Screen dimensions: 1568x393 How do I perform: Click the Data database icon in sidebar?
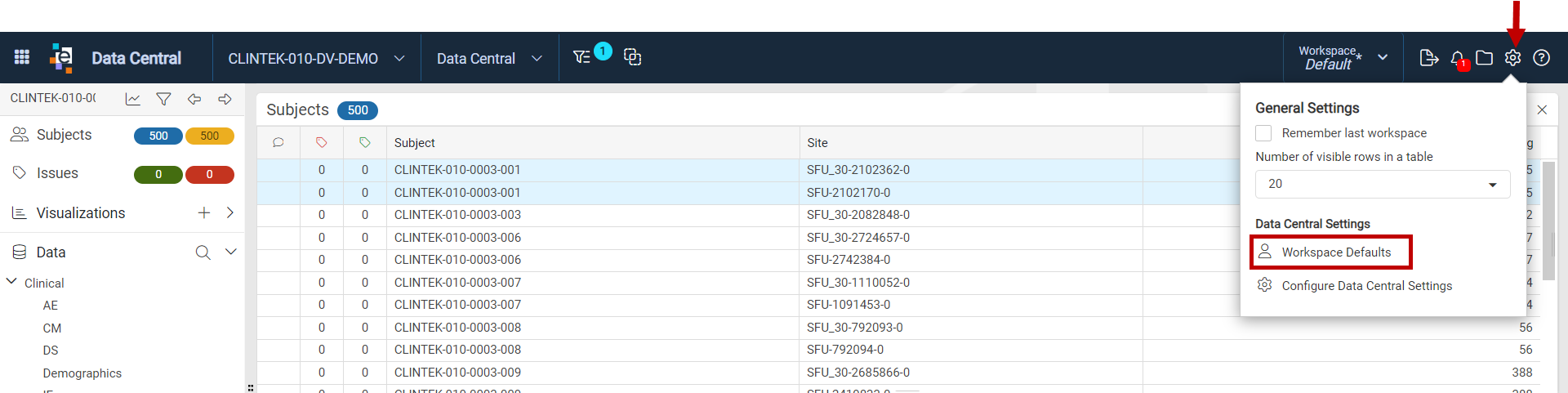click(20, 252)
